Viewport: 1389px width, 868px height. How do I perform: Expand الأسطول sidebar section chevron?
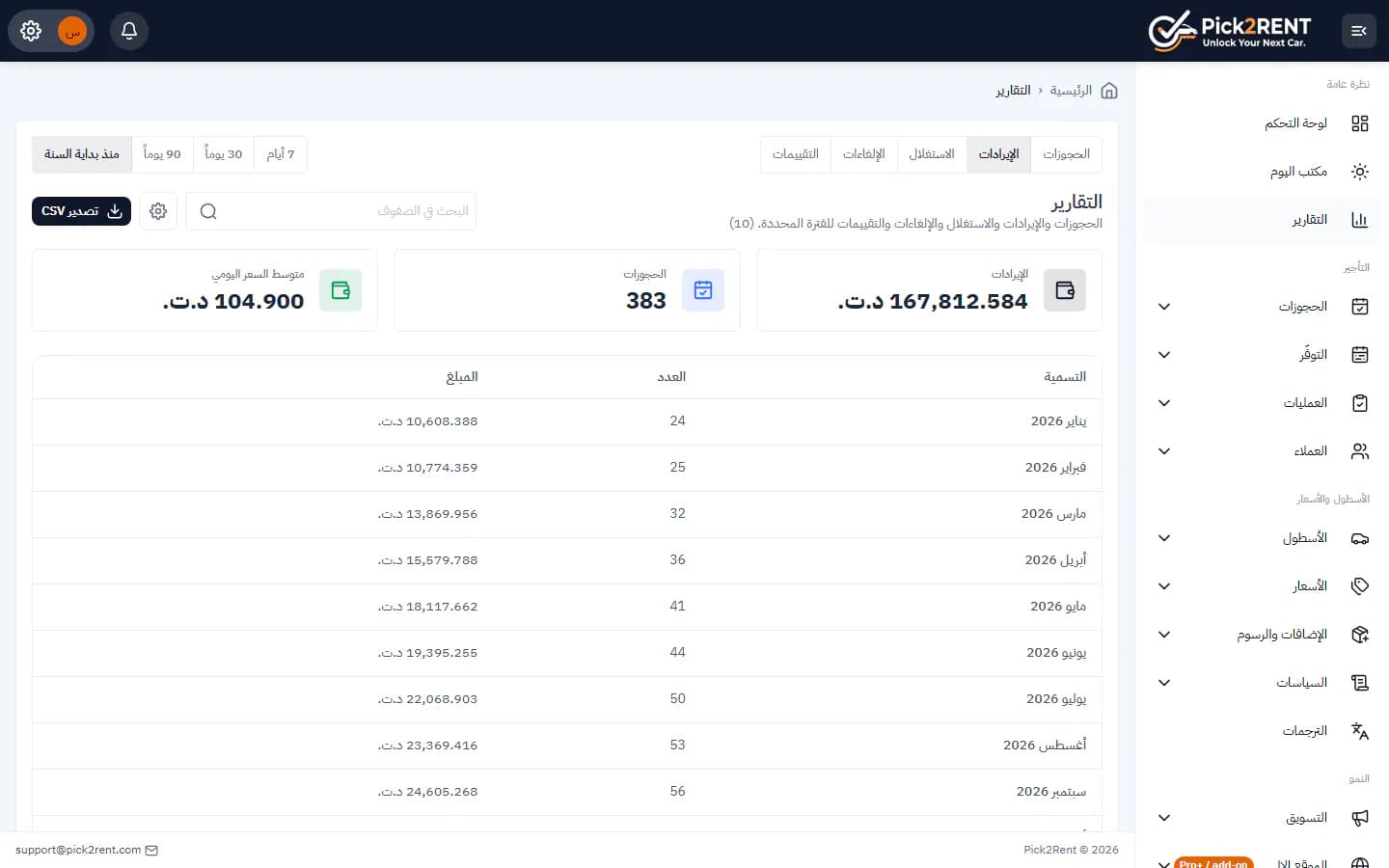coord(1164,538)
